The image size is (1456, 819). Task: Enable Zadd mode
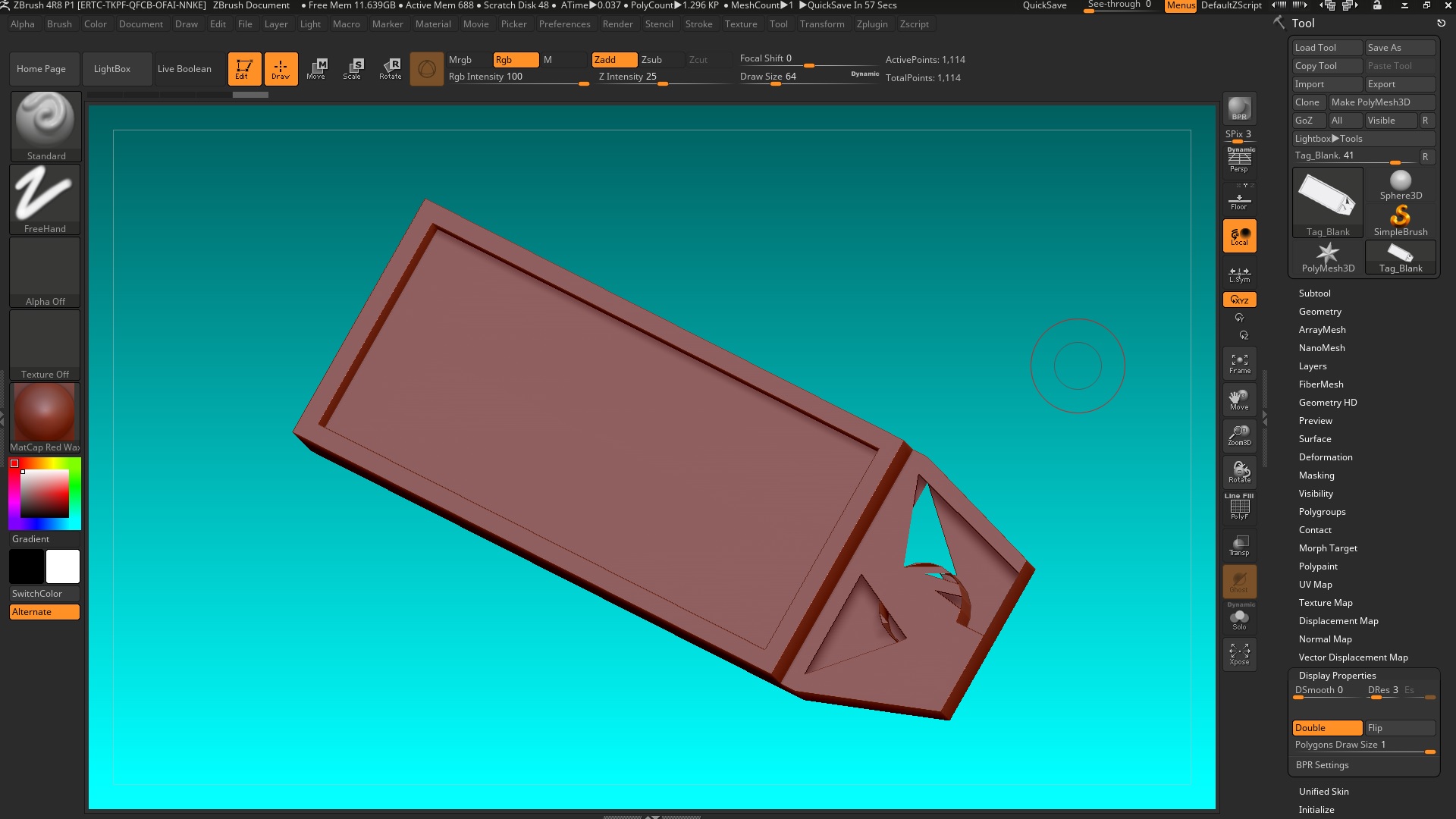tap(614, 60)
